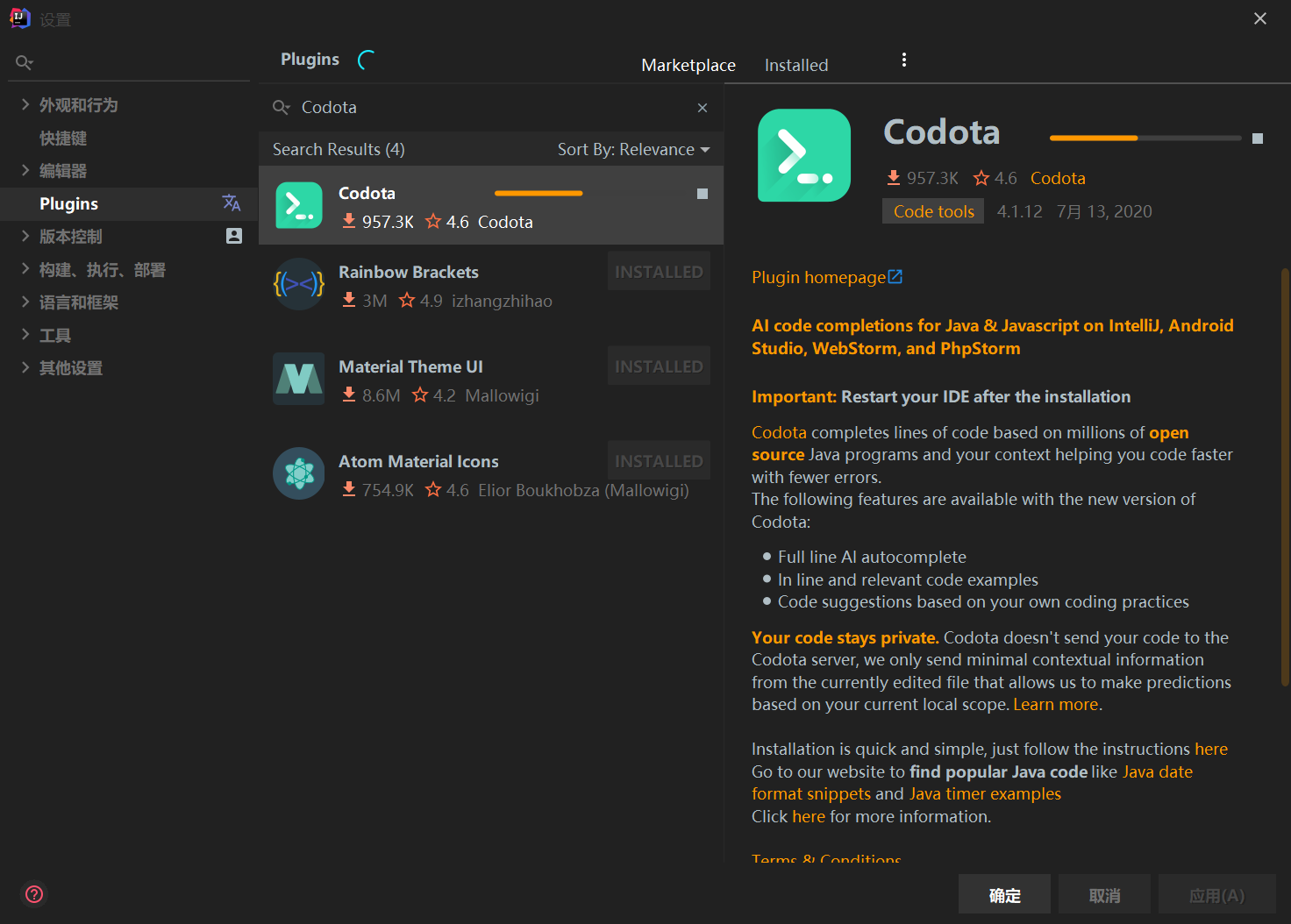The width and height of the screenshot is (1291, 924).
Task: Select the Material Theme UI result title
Action: (x=410, y=366)
